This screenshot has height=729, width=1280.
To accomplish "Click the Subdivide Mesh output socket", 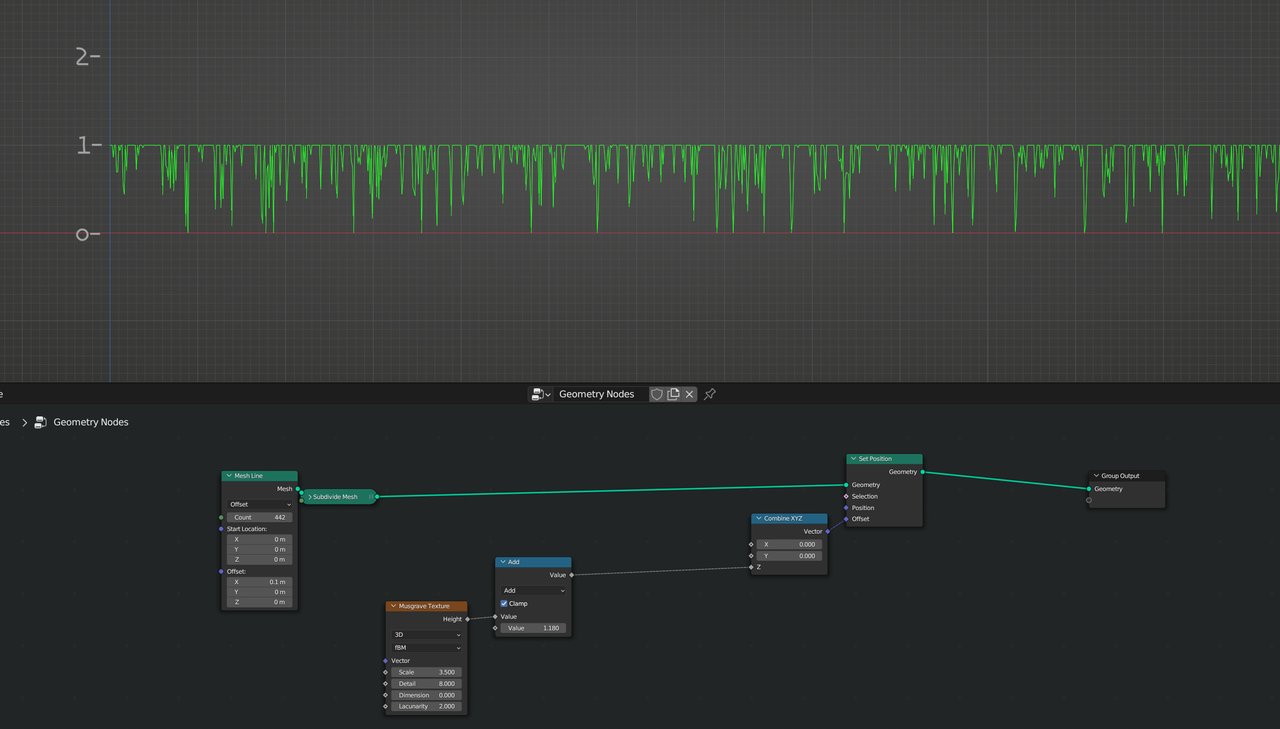I will pos(377,496).
